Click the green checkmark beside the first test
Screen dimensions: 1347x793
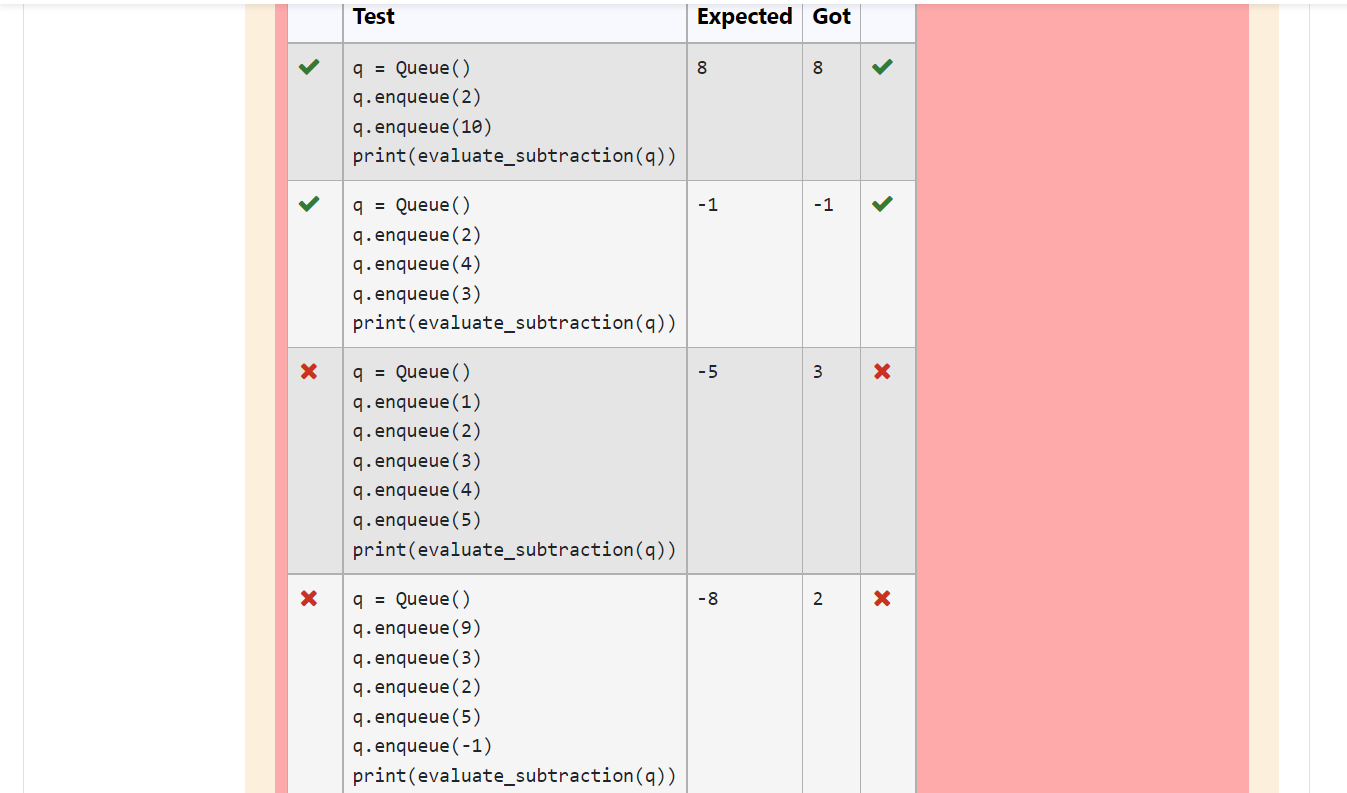click(309, 67)
